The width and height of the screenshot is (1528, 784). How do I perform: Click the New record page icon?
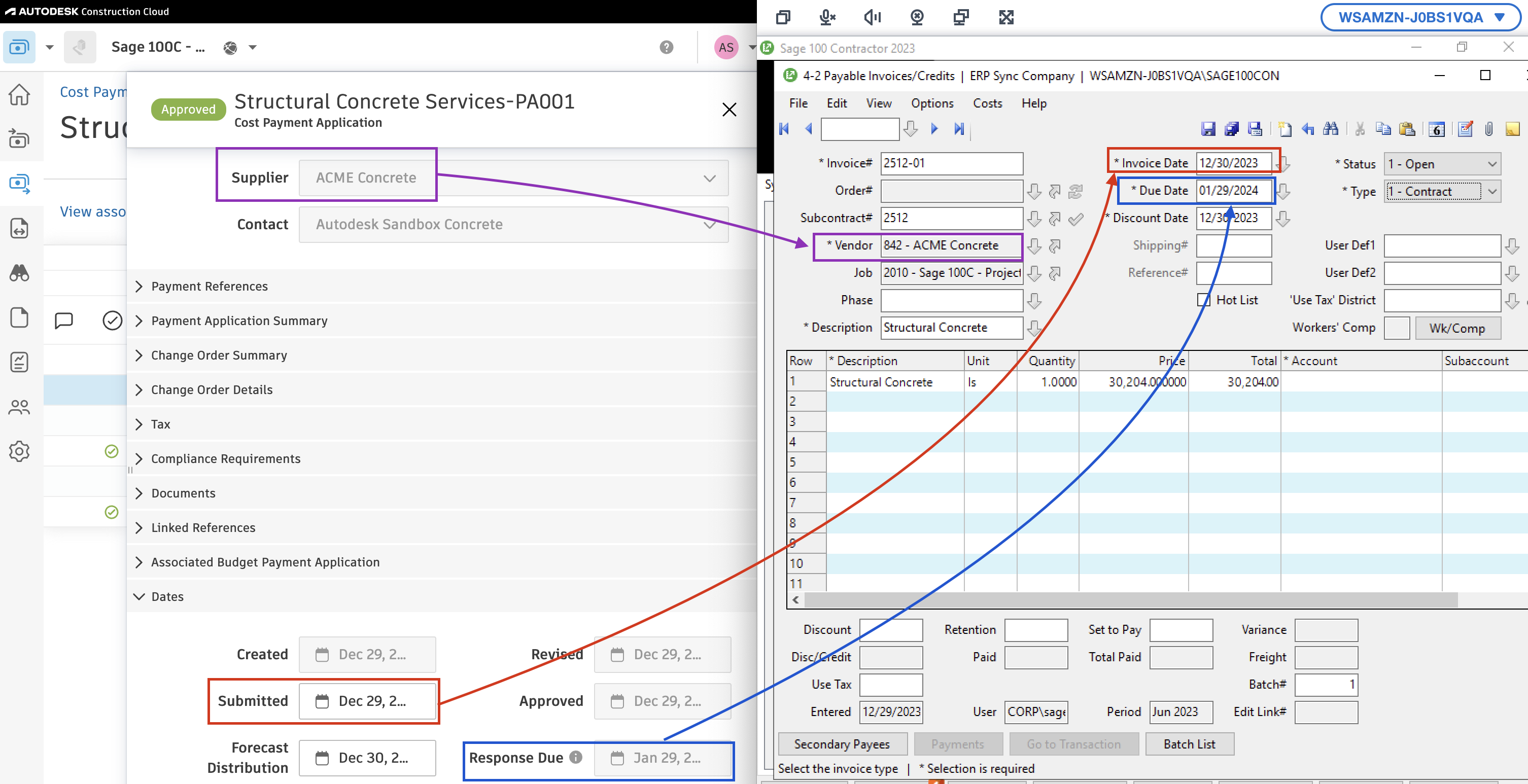(x=1284, y=129)
